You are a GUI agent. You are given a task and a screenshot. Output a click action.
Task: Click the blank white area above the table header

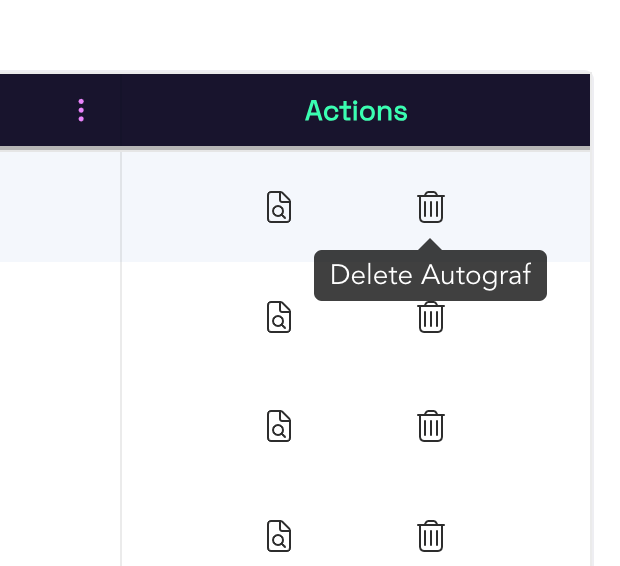tap(300, 35)
